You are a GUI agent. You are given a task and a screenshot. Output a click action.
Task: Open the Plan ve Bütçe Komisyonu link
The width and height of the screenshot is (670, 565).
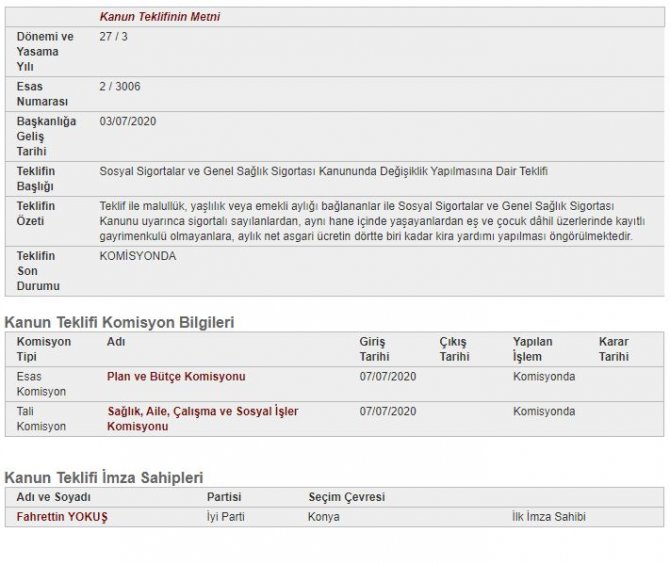point(176,377)
